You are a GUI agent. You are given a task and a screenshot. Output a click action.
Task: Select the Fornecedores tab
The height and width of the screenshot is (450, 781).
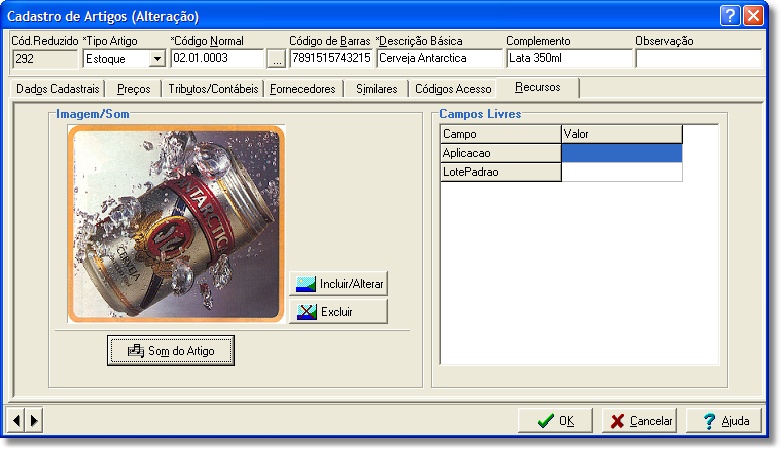tap(303, 89)
